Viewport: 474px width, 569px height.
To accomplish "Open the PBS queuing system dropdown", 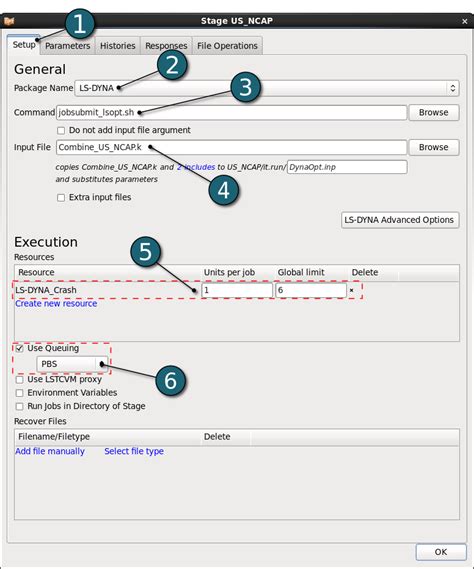I will (72, 364).
